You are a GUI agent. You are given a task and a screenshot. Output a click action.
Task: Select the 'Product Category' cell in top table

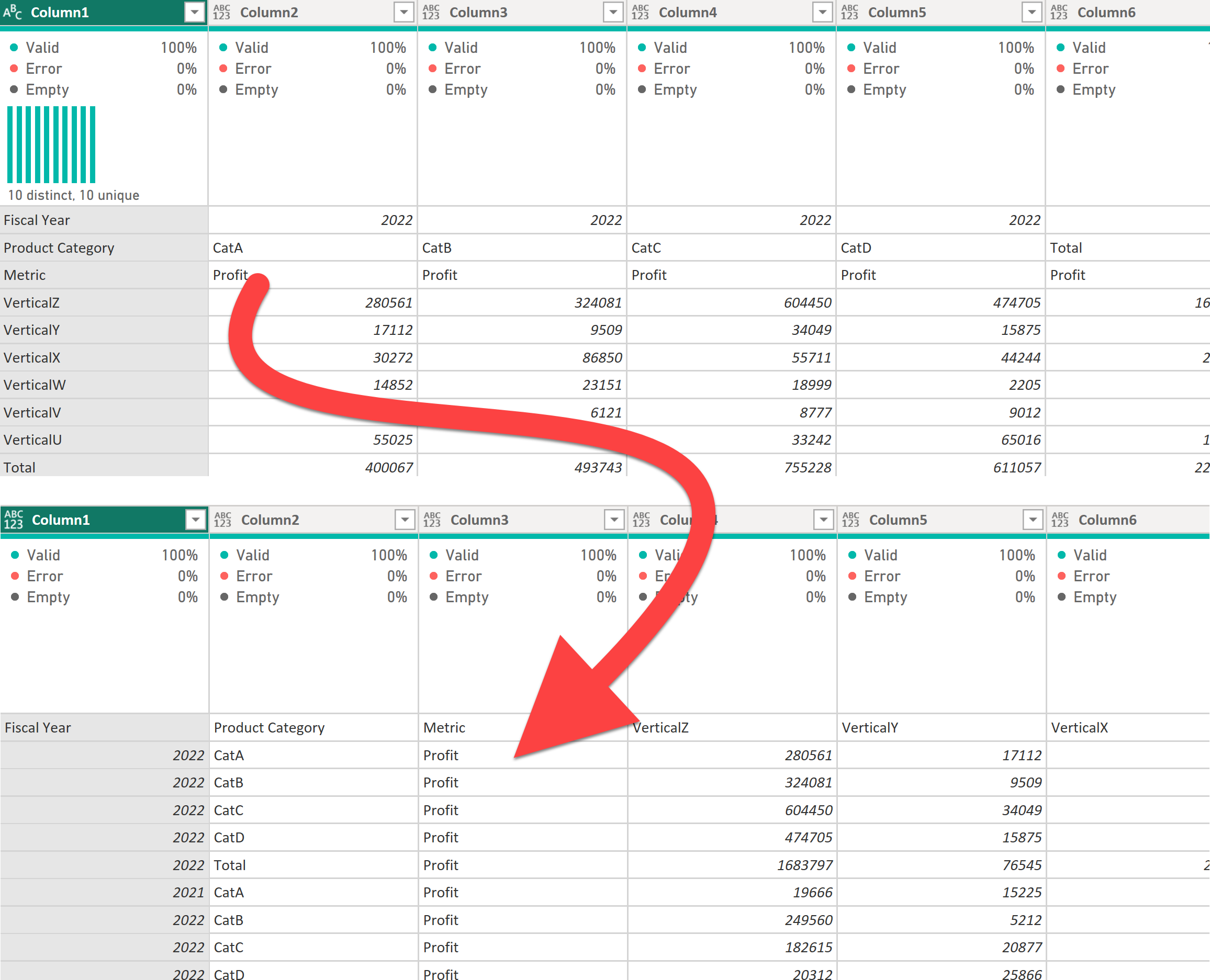pos(104,248)
